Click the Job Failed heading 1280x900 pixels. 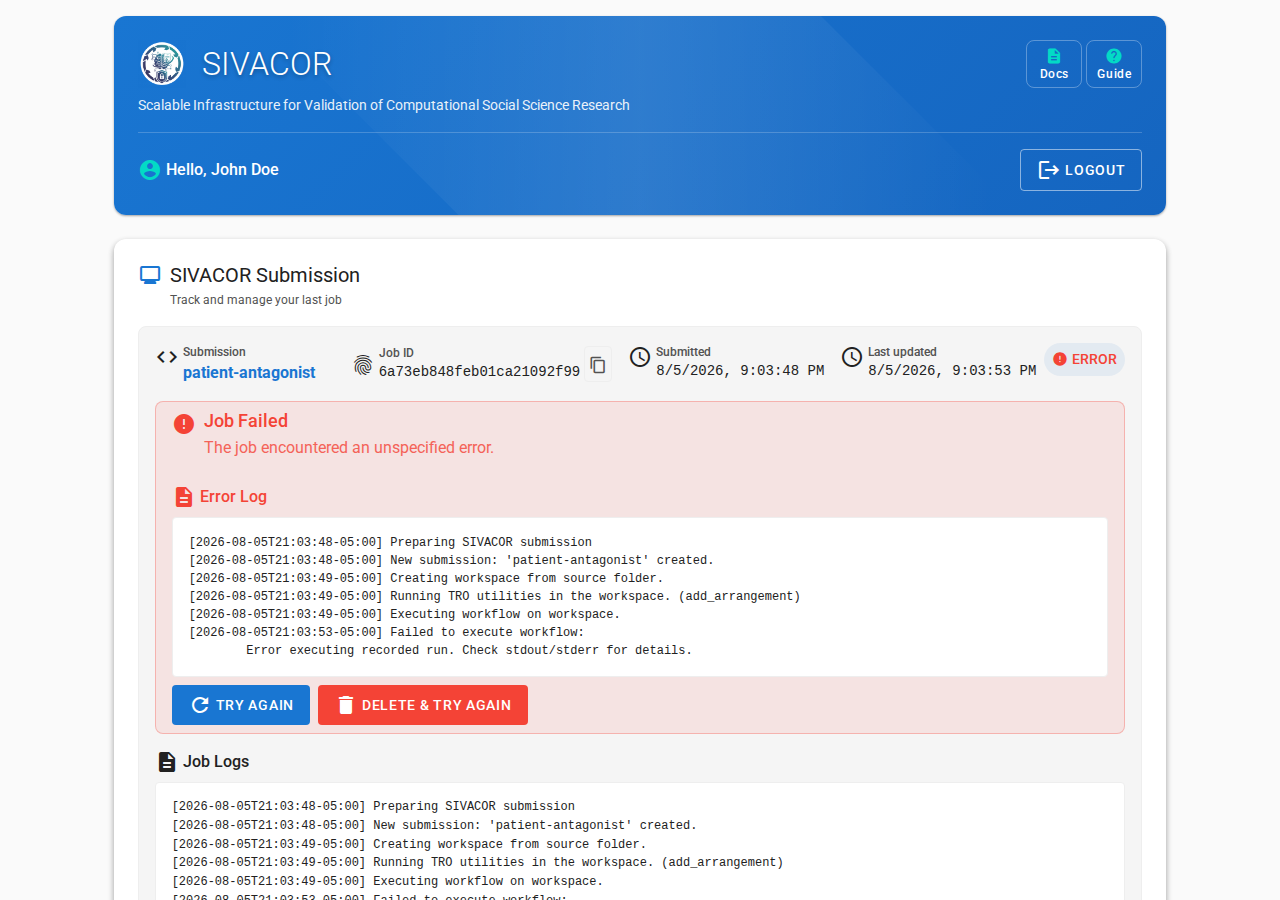(x=246, y=421)
